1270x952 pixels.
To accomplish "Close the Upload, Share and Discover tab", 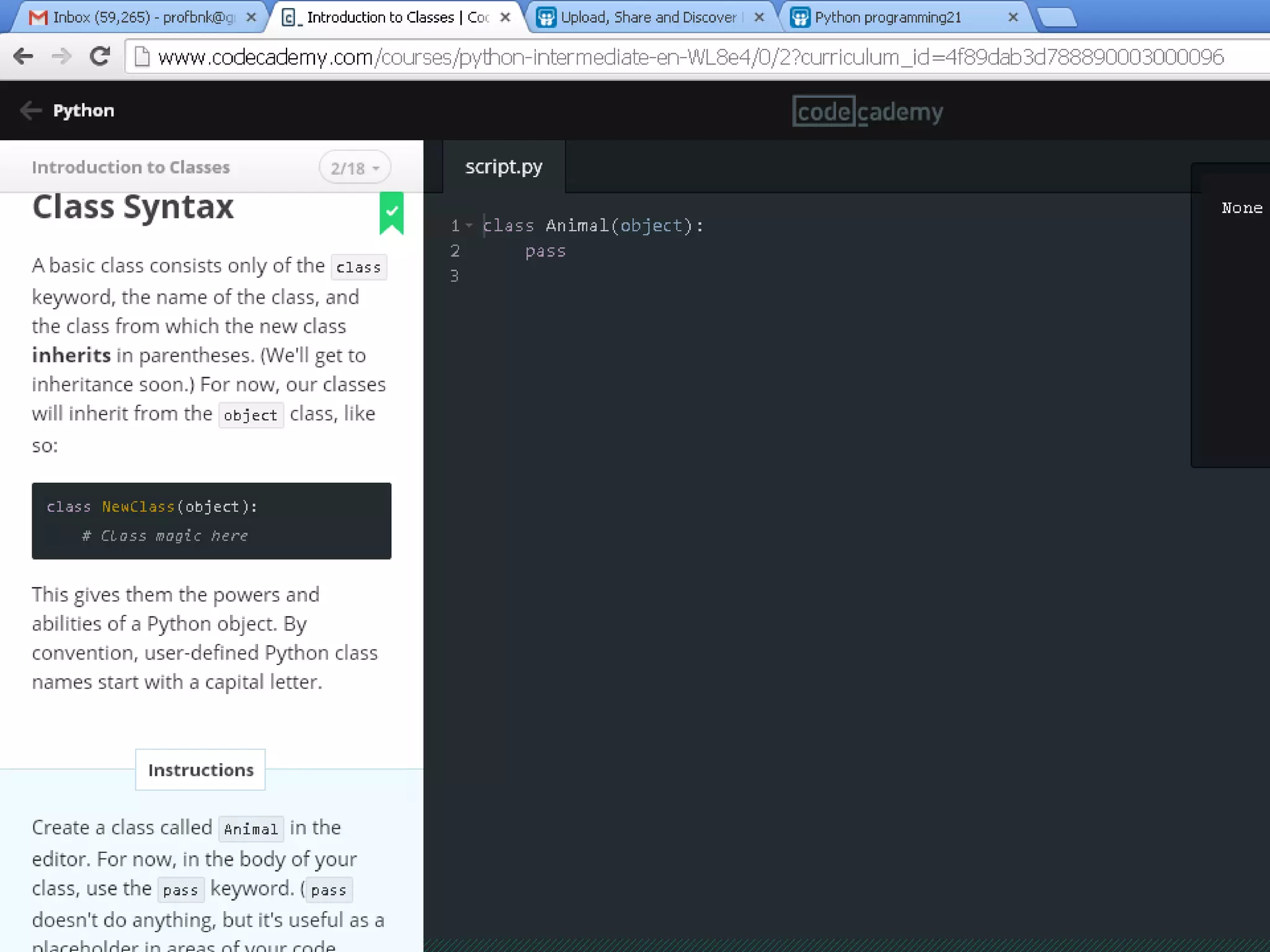I will point(759,17).
